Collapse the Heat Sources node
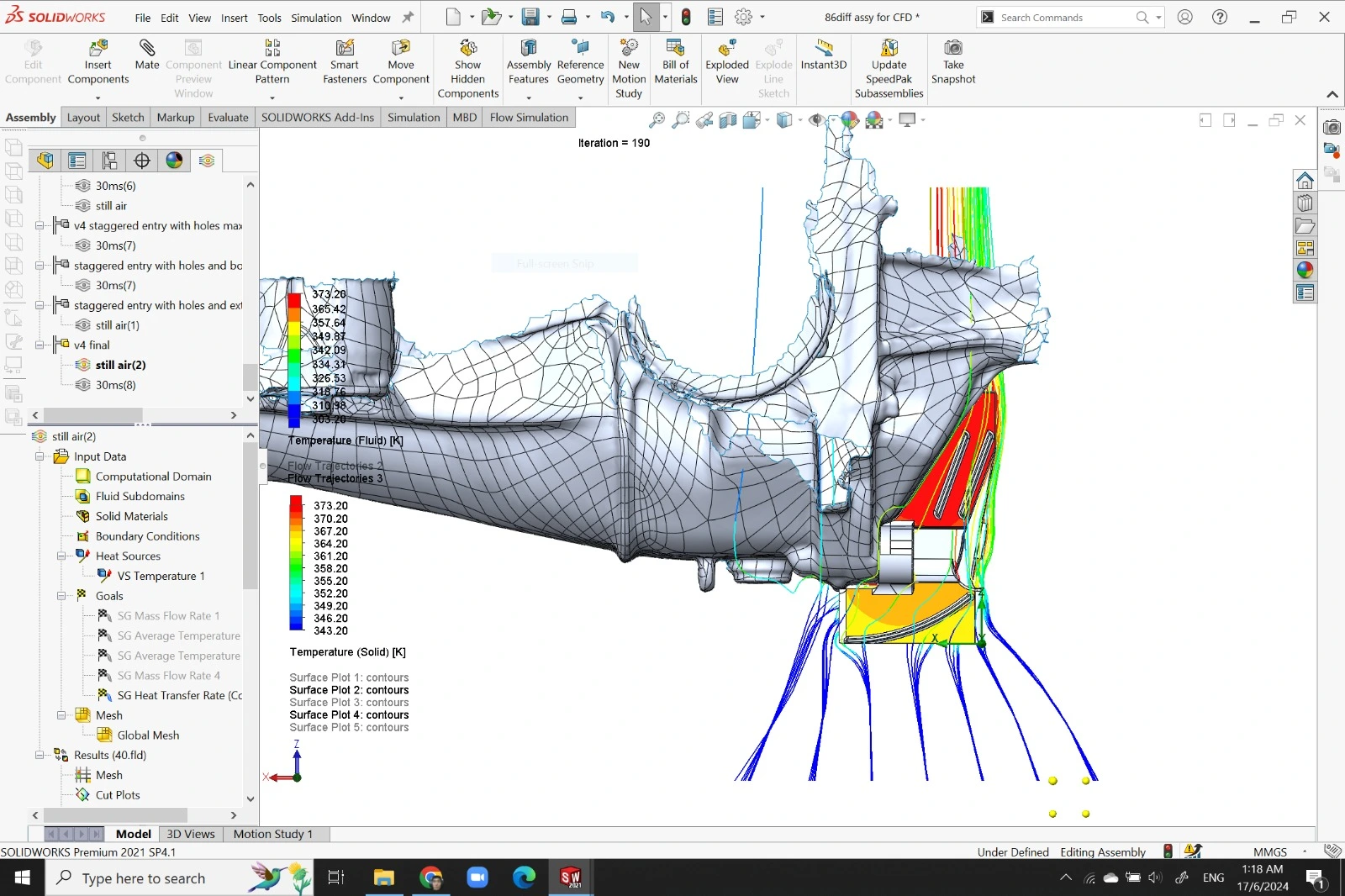Viewport: 1345px width, 896px height. tap(61, 556)
